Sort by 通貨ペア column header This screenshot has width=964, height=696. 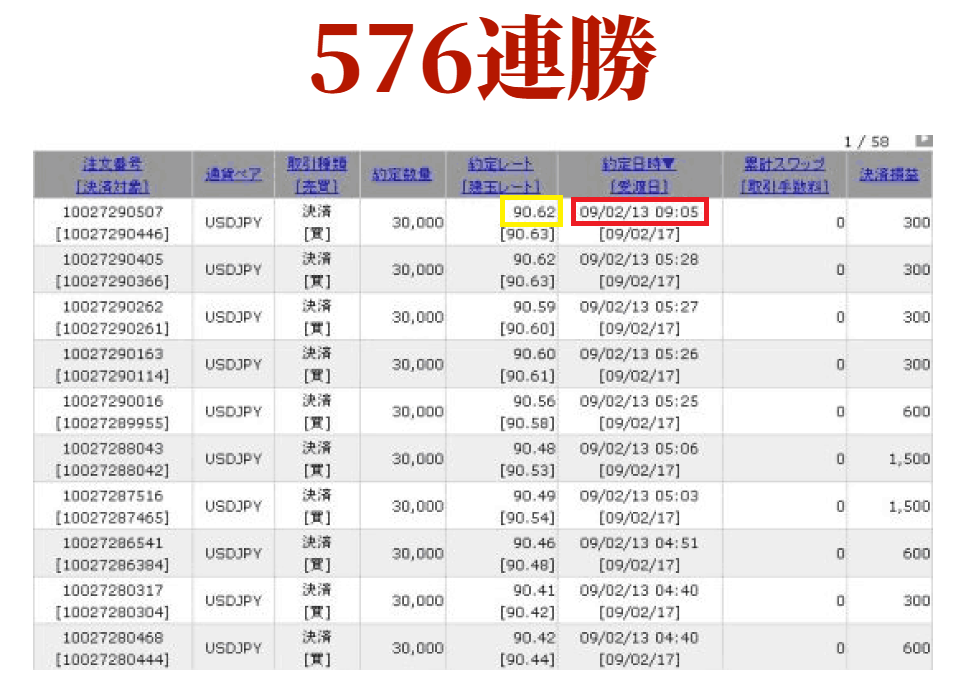tap(233, 175)
